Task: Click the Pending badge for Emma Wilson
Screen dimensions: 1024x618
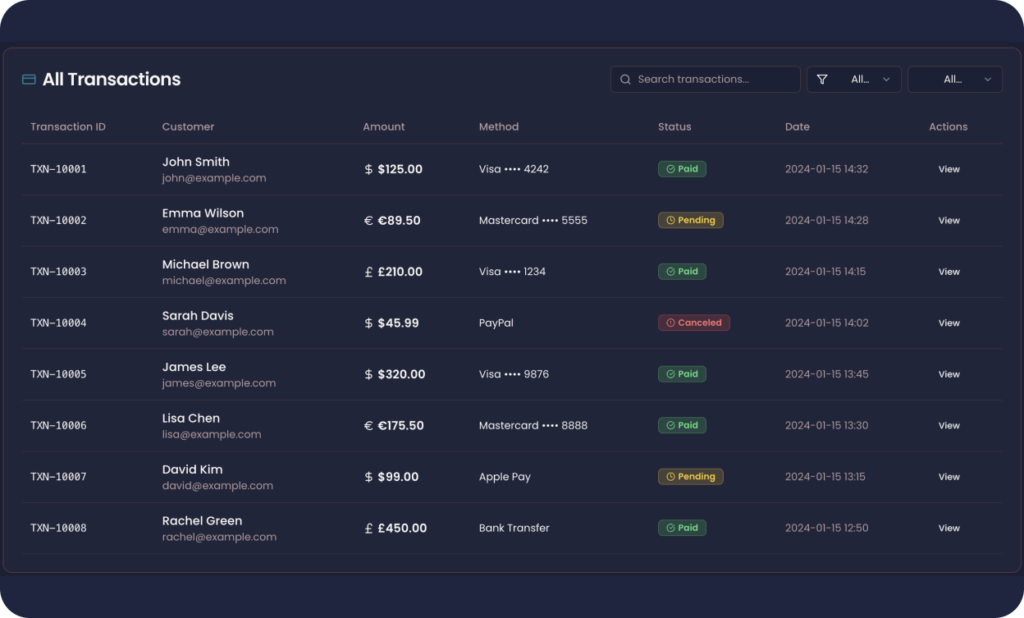Action: click(690, 220)
